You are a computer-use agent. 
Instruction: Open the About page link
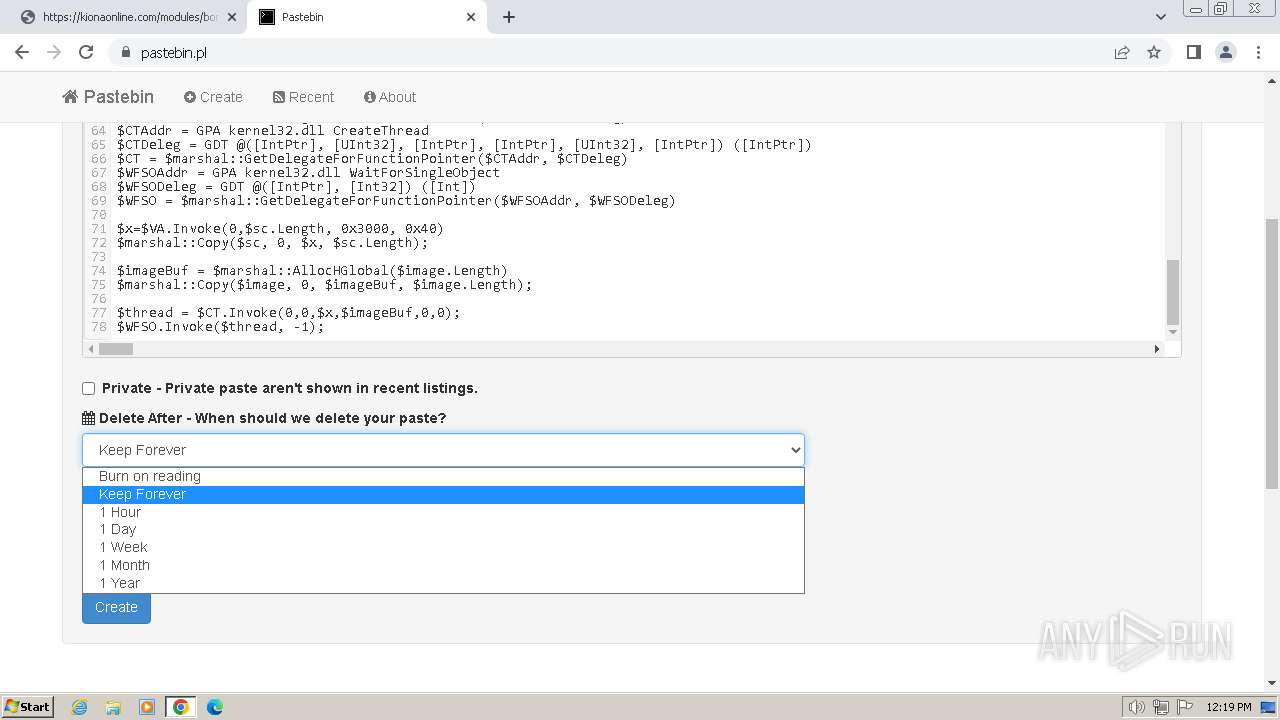[x=390, y=97]
